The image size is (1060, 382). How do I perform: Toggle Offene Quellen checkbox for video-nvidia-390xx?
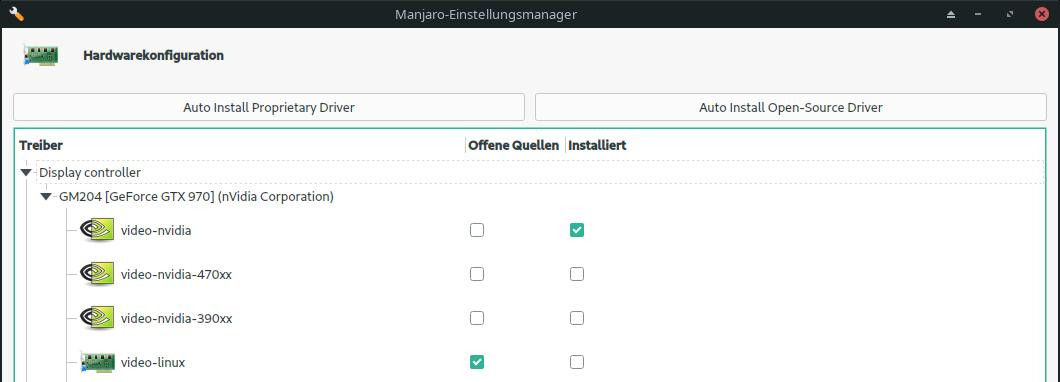[x=477, y=318]
